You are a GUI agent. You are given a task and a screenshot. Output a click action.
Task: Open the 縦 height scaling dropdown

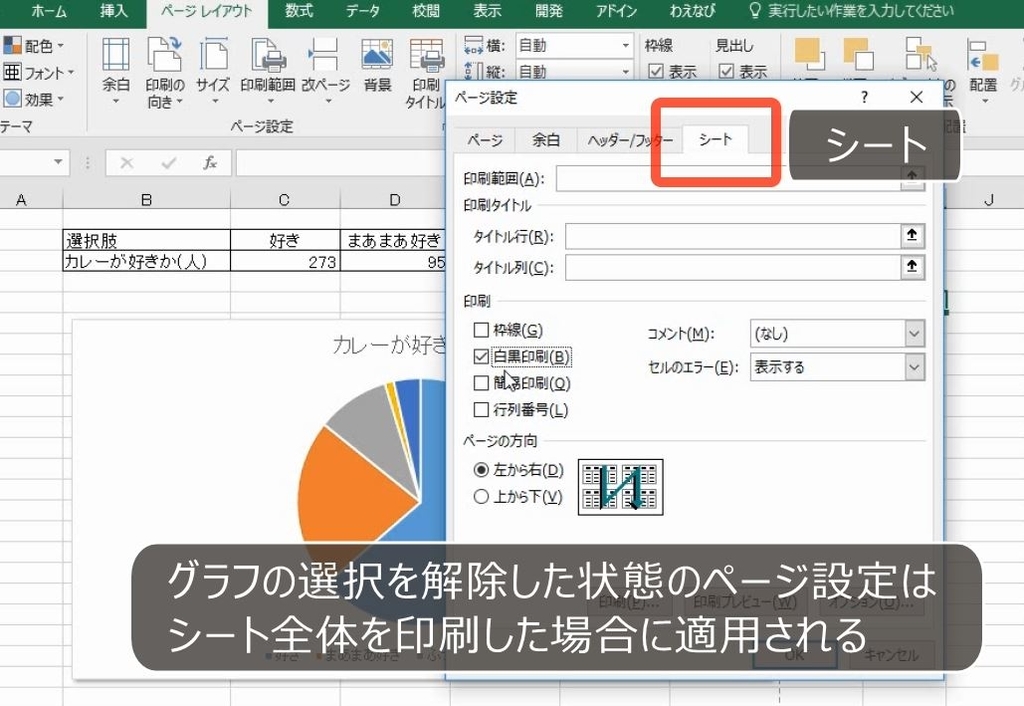[626, 71]
